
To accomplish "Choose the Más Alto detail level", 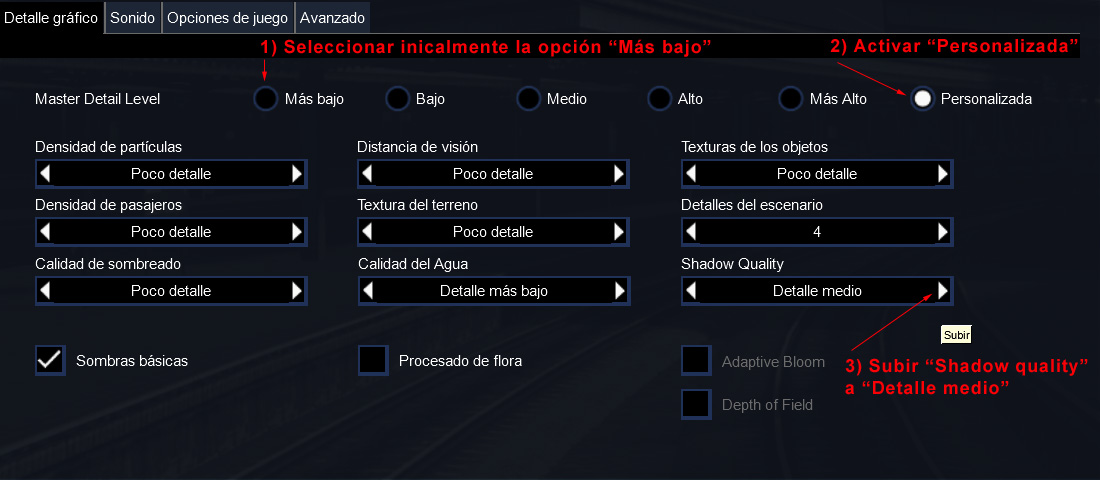I will click(791, 99).
